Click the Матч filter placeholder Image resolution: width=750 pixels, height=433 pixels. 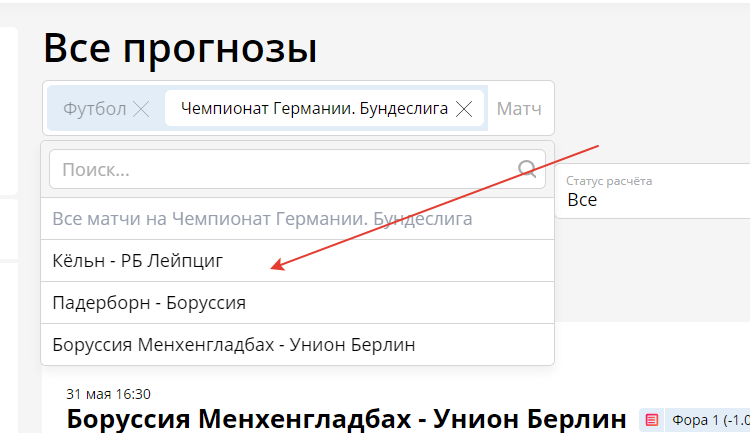click(x=519, y=109)
